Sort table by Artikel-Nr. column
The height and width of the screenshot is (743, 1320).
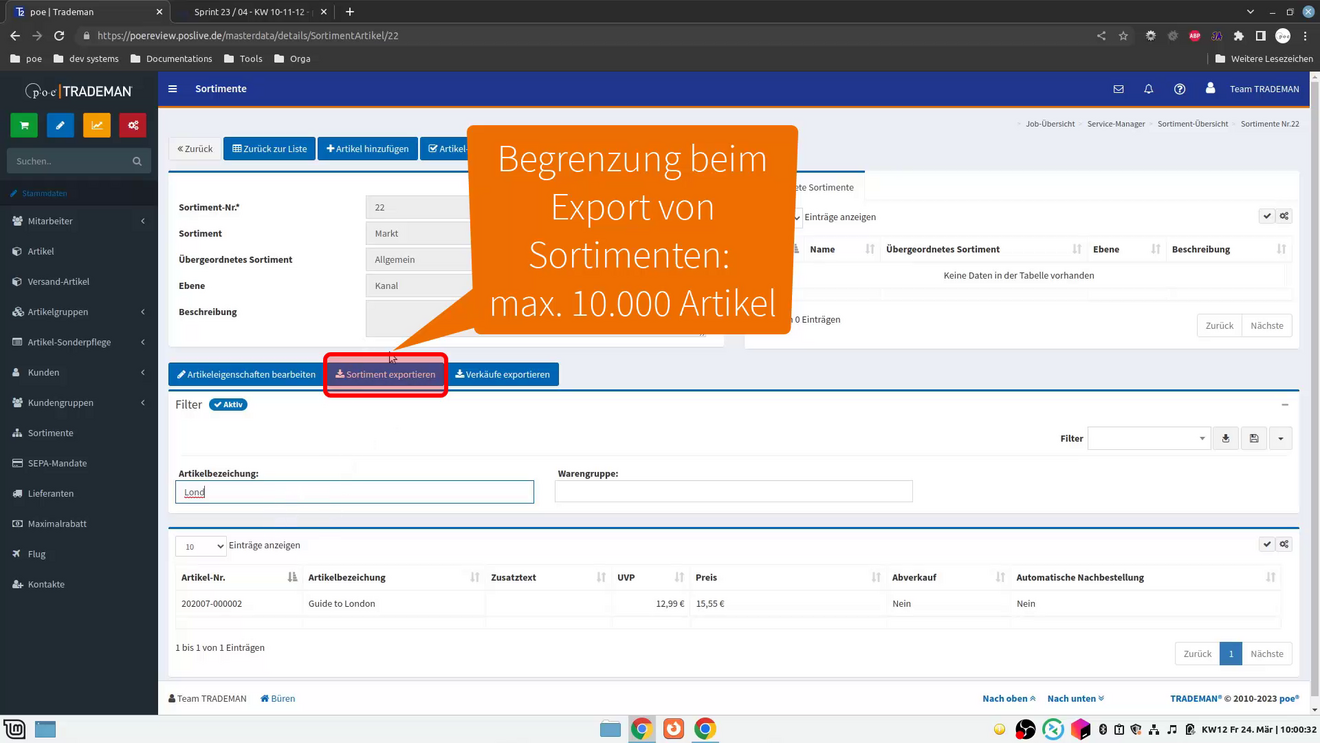point(239,577)
